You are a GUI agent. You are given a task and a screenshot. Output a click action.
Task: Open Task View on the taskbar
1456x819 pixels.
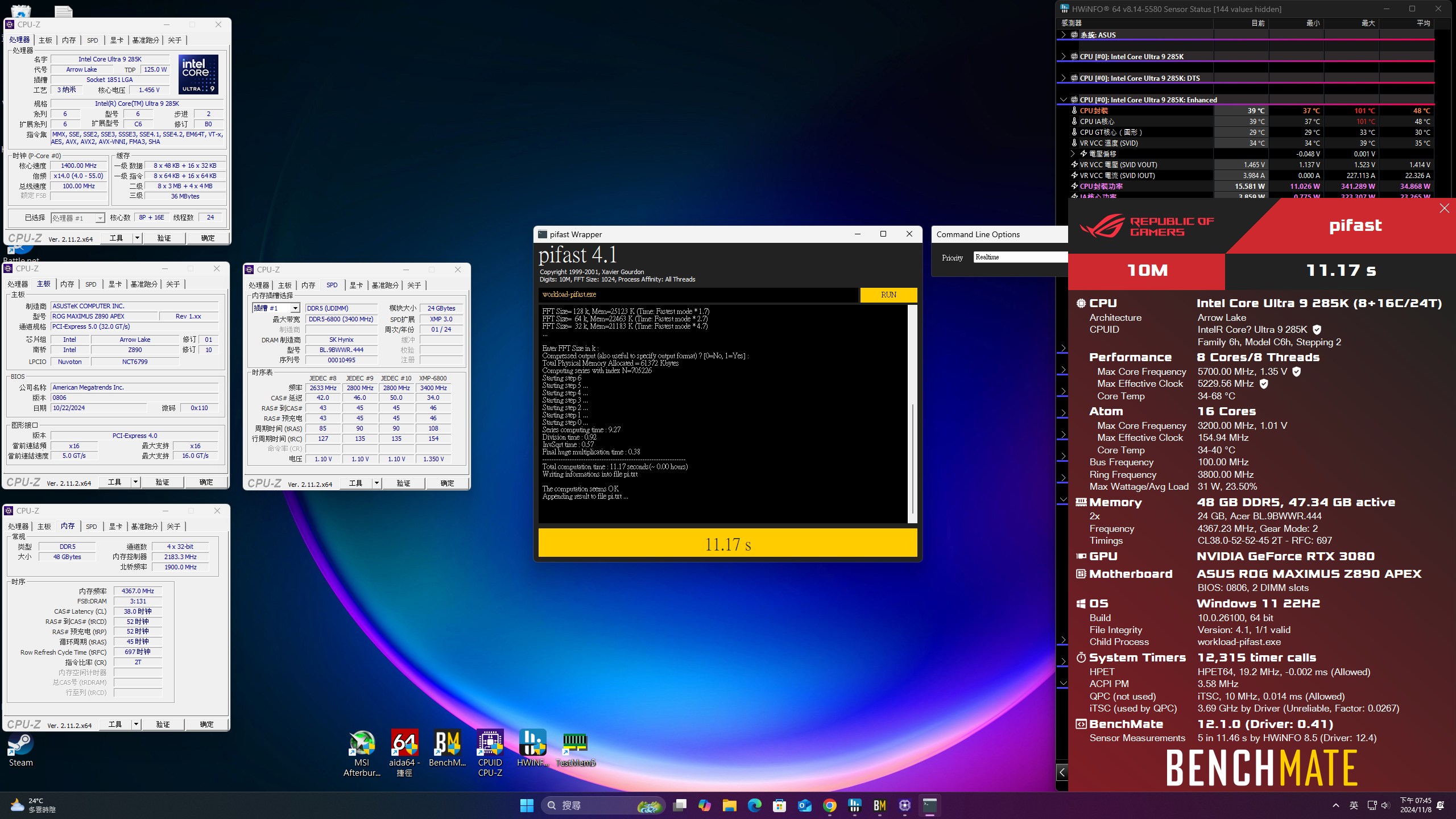pos(680,805)
